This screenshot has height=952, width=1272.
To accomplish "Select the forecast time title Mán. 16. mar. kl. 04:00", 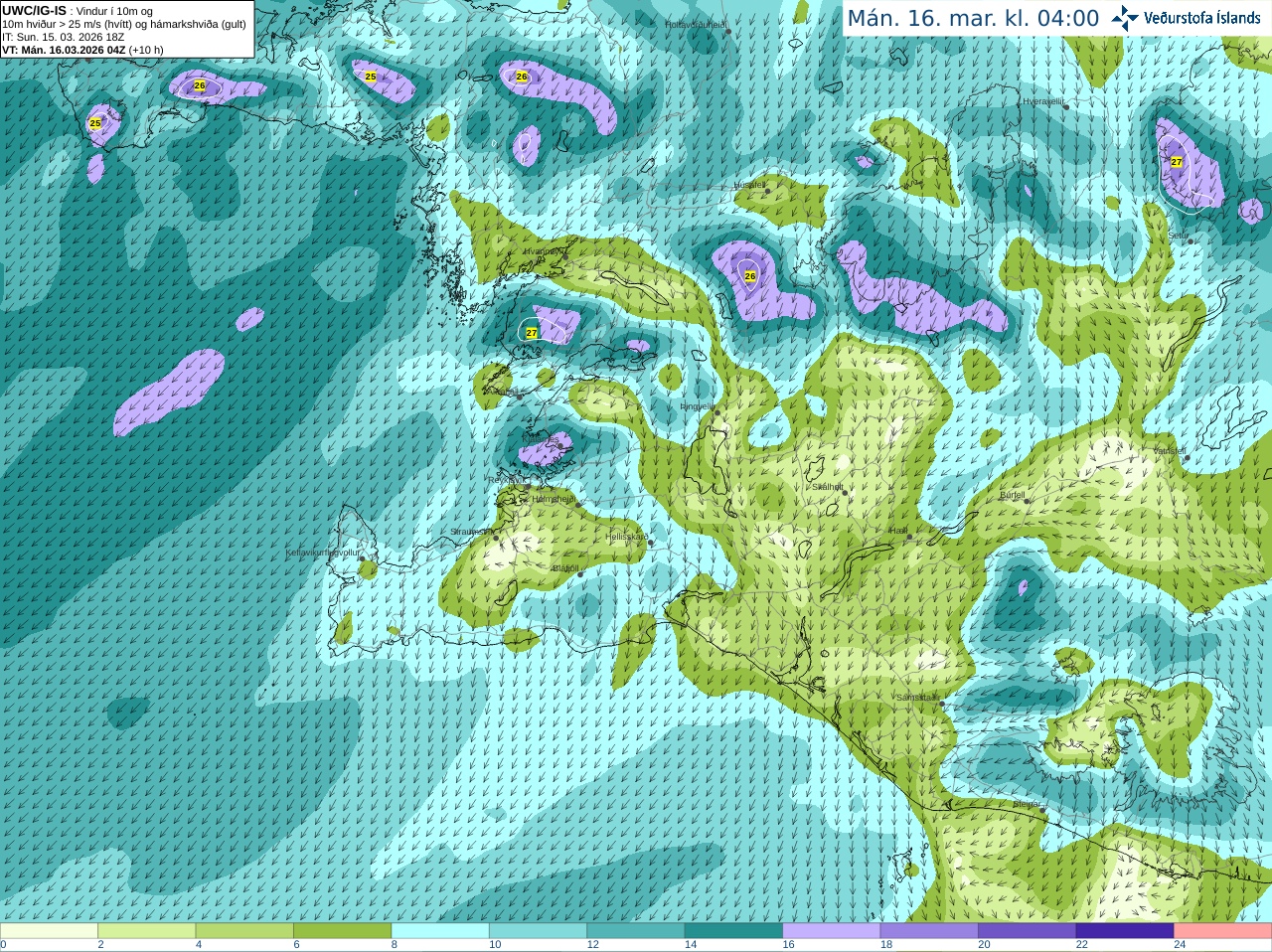I will 973,19.
